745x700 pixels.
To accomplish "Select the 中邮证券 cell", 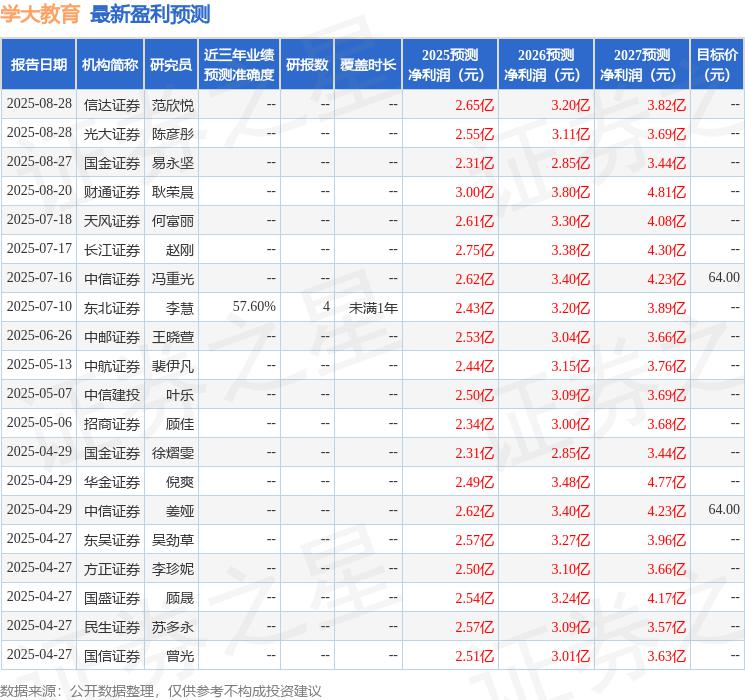I will point(112,337).
